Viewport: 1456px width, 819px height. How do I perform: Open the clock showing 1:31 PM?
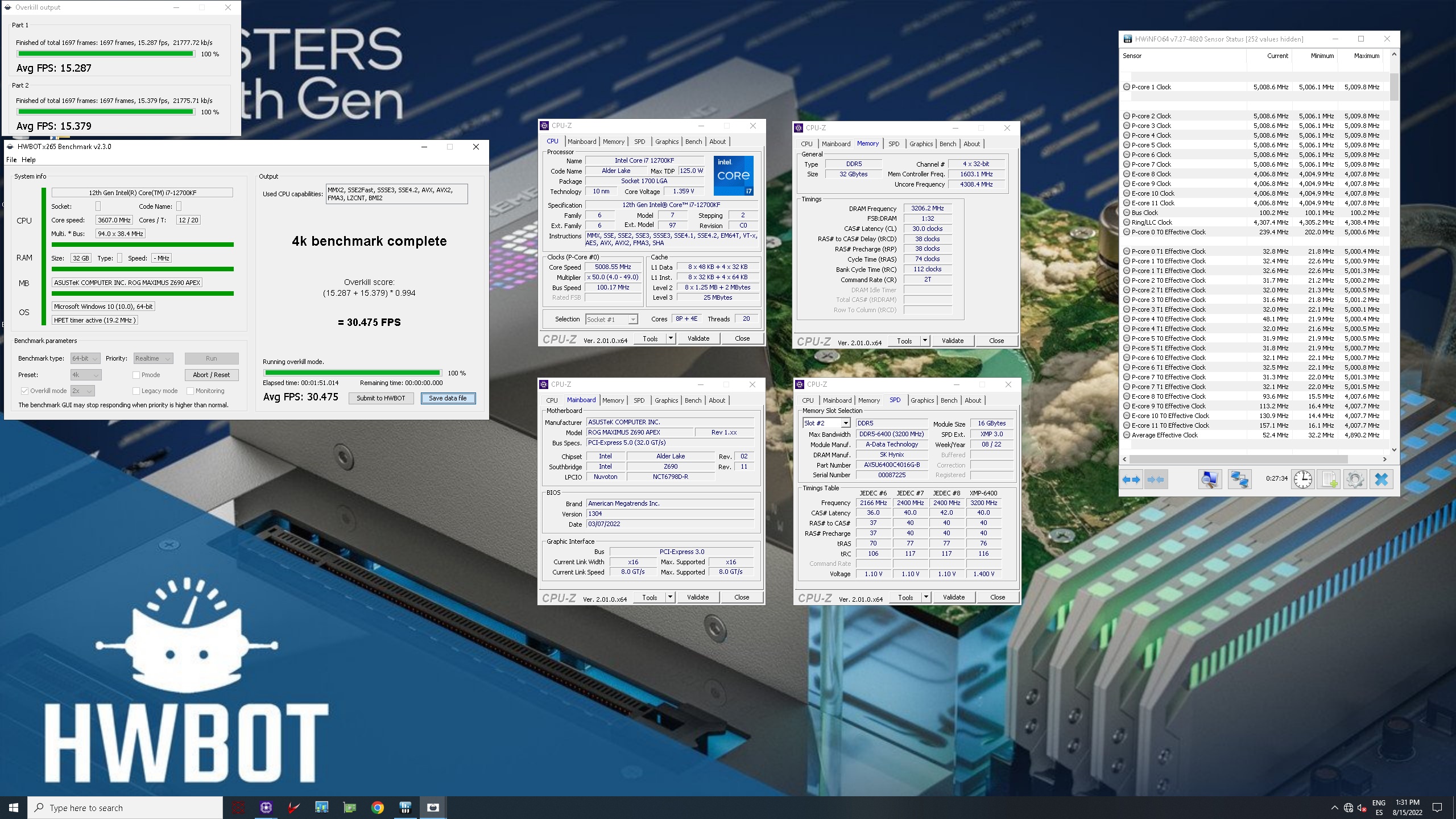(1408, 808)
